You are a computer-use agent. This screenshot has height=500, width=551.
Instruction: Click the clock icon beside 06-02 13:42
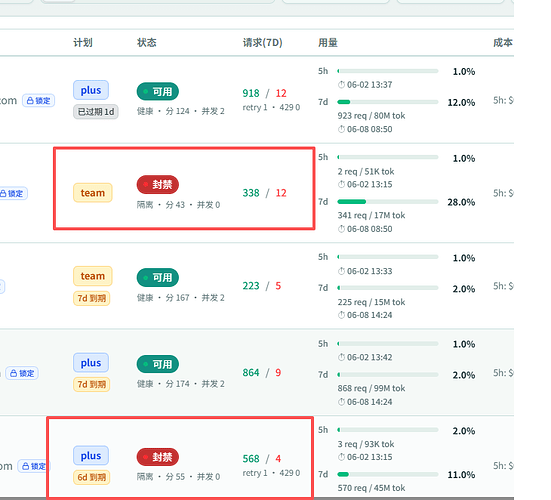click(x=341, y=357)
